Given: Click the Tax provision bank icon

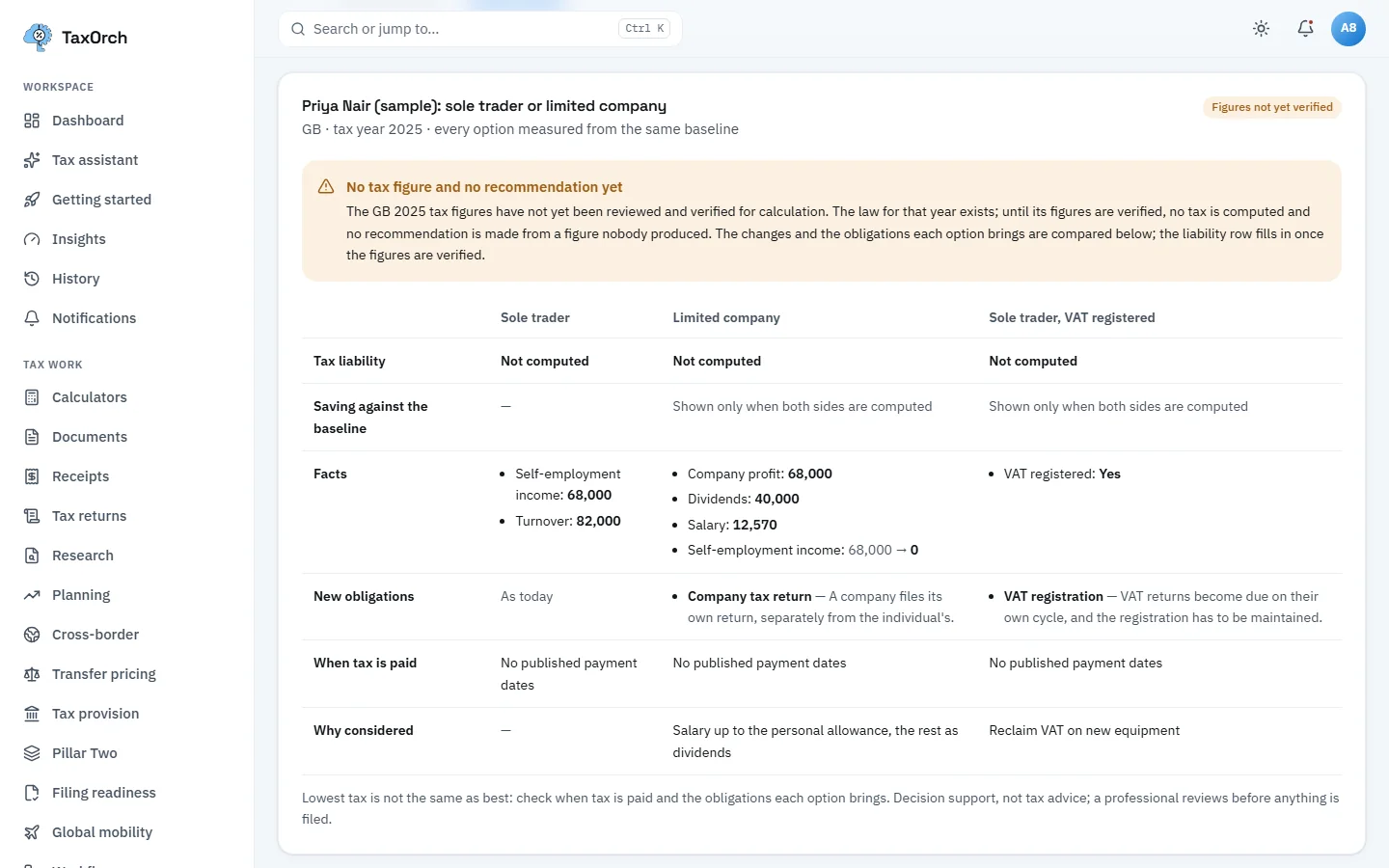Looking at the screenshot, I should [32, 714].
